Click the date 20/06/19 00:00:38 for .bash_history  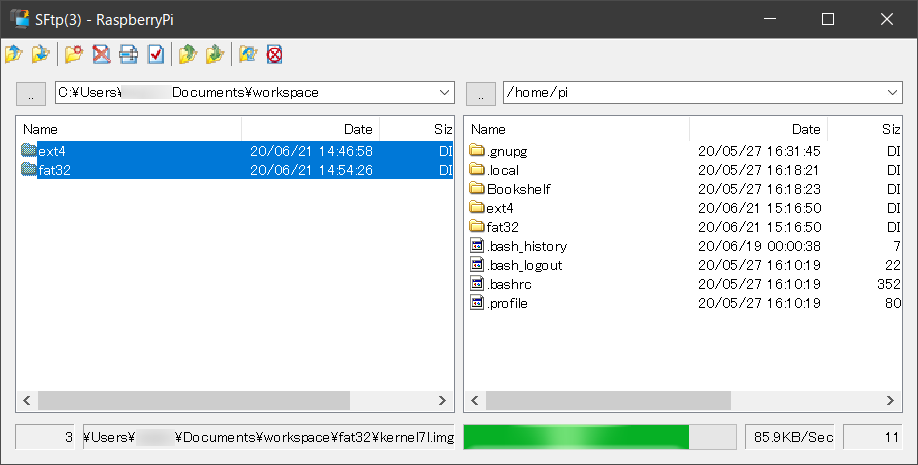759,246
